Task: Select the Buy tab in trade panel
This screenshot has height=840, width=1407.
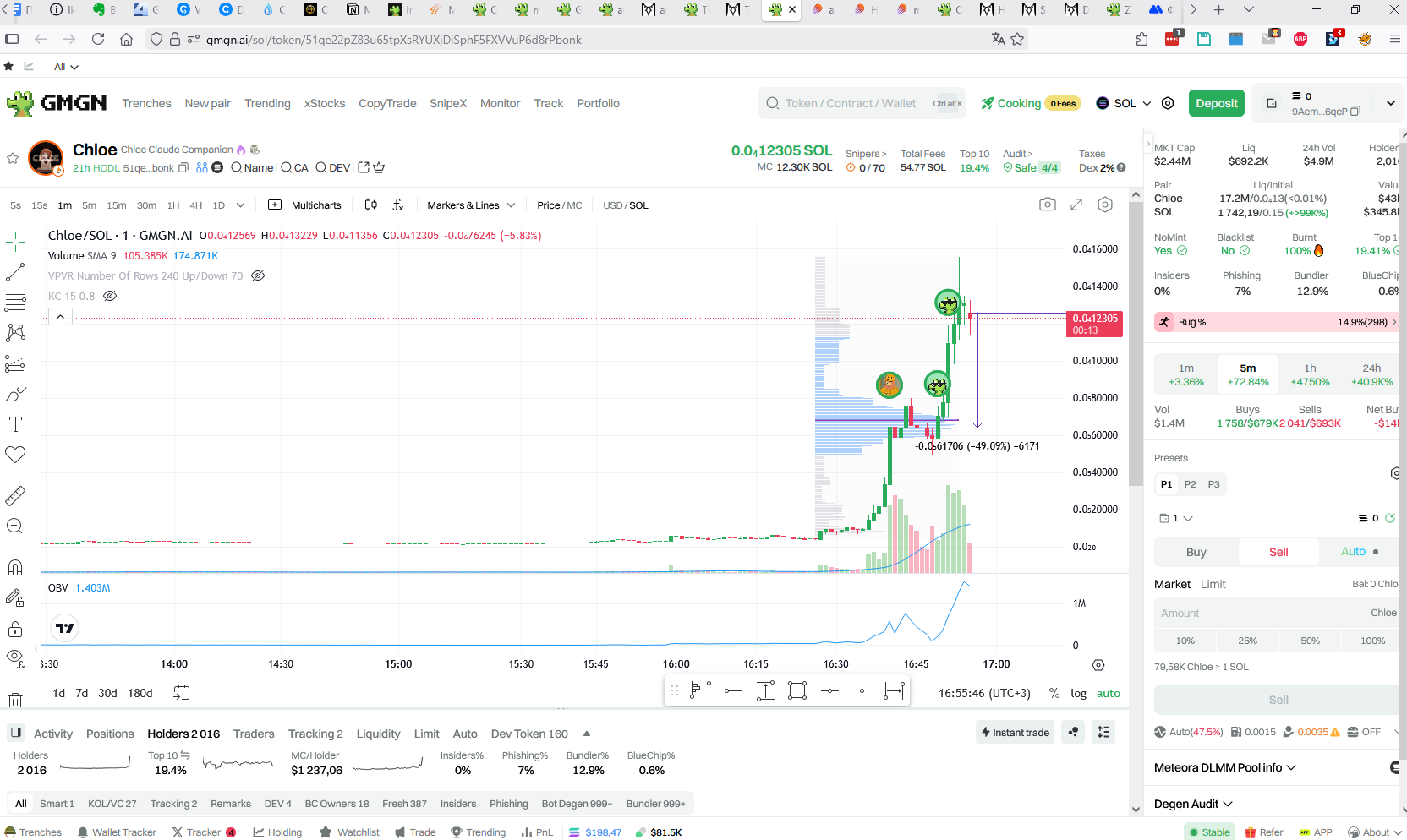Action: 1196,552
